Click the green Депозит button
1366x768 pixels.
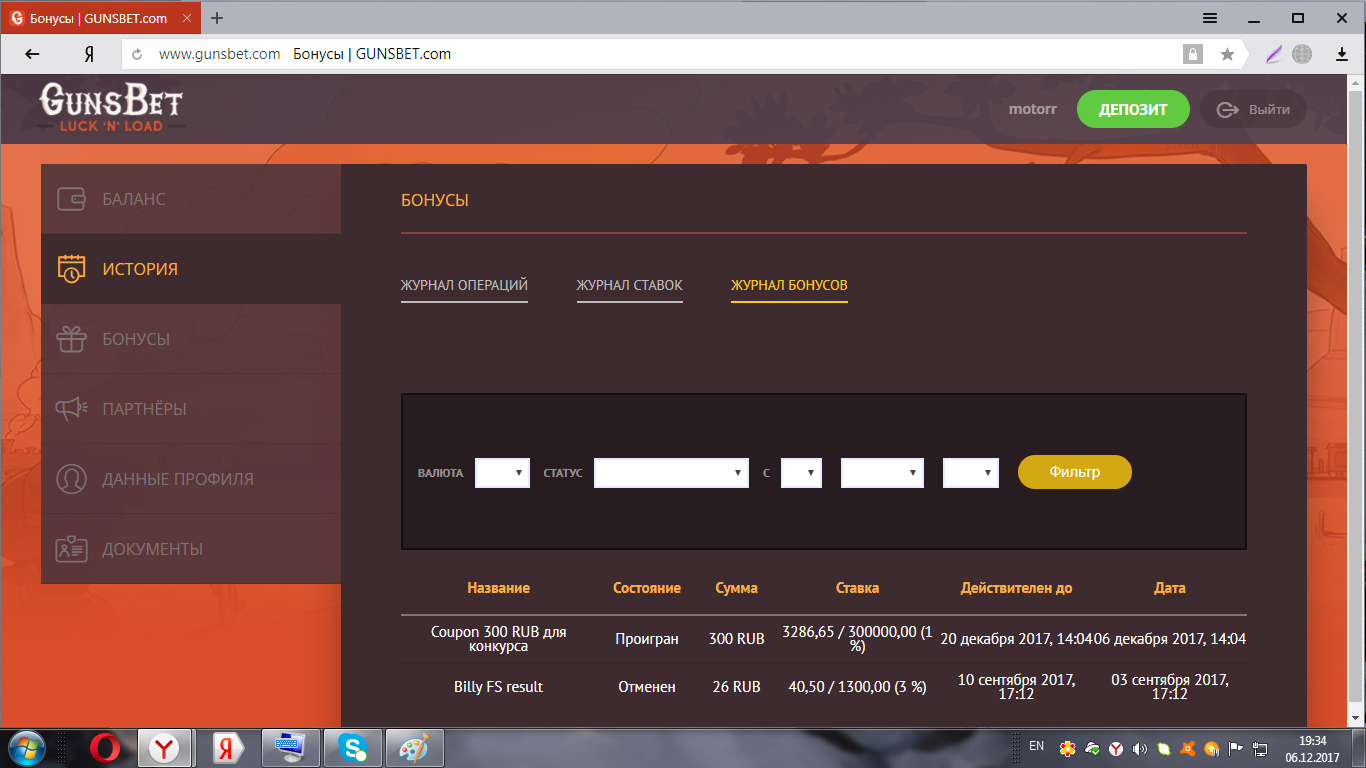pyautogui.click(x=1133, y=110)
